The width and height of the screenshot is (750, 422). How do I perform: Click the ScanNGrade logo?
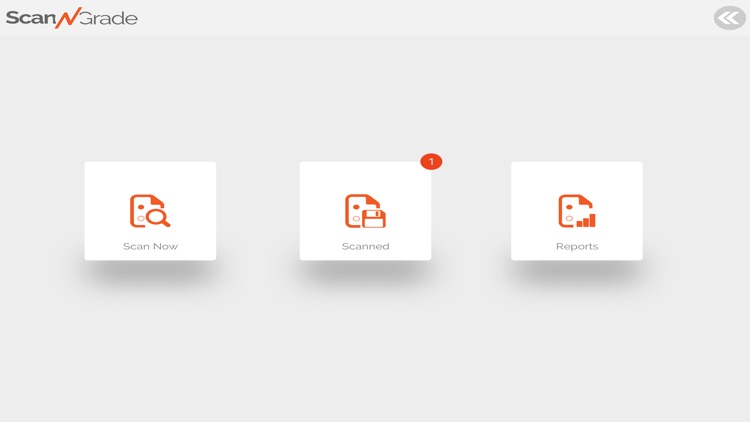(72, 18)
